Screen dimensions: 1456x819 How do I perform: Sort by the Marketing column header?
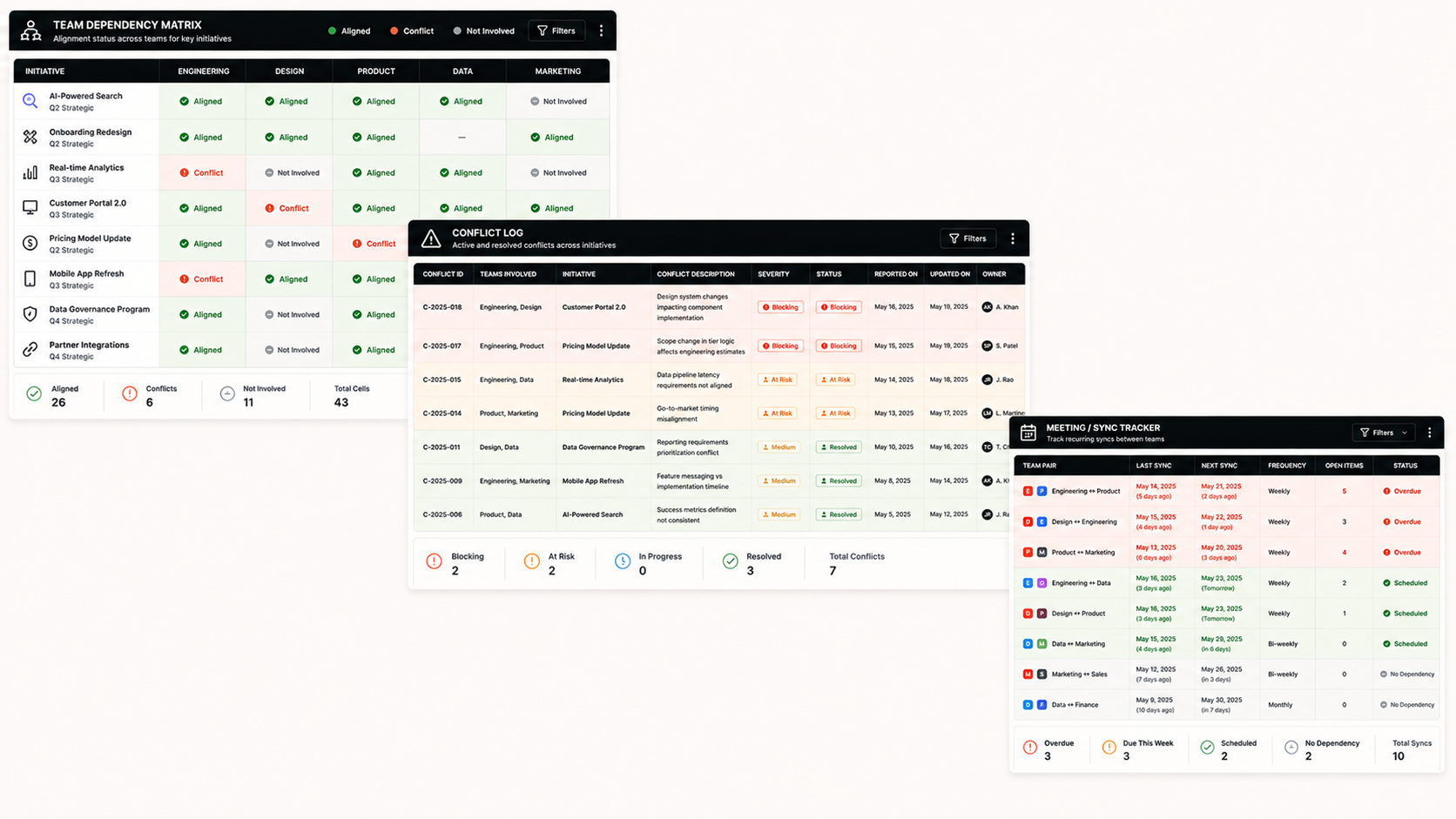click(558, 71)
